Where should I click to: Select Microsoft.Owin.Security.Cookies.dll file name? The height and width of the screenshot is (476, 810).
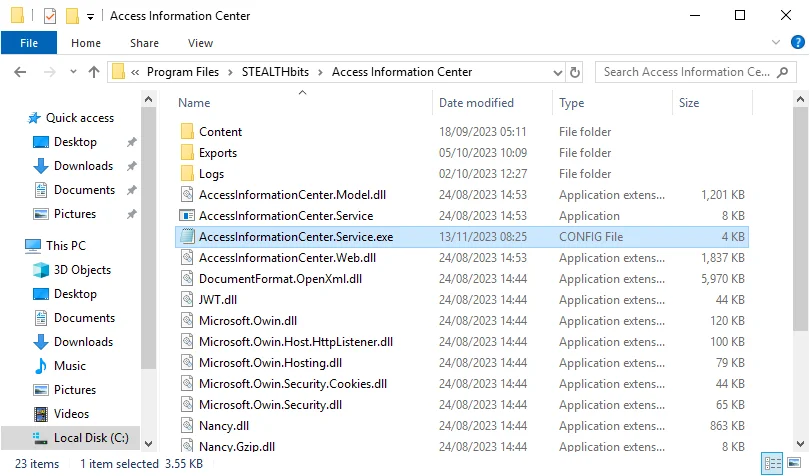[x=293, y=384]
